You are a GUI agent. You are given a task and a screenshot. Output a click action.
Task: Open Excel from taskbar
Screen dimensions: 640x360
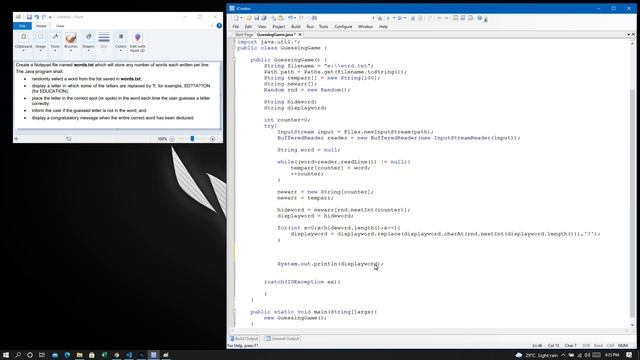[104, 355]
